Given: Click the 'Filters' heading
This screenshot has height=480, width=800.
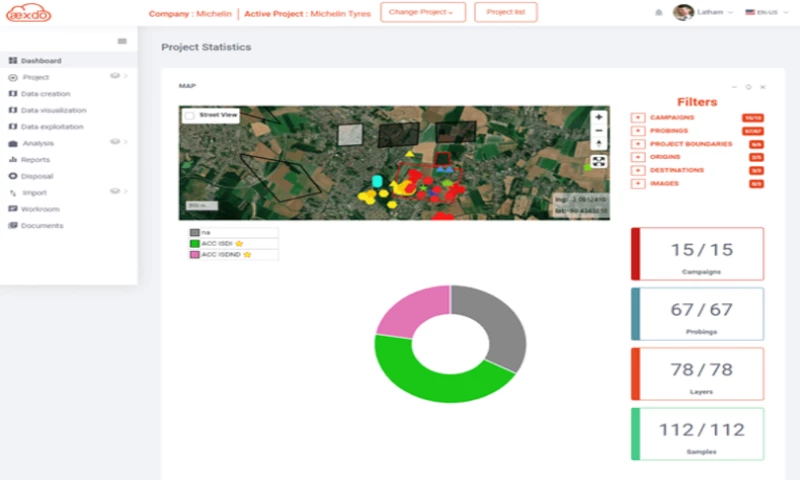Looking at the screenshot, I should tap(697, 102).
